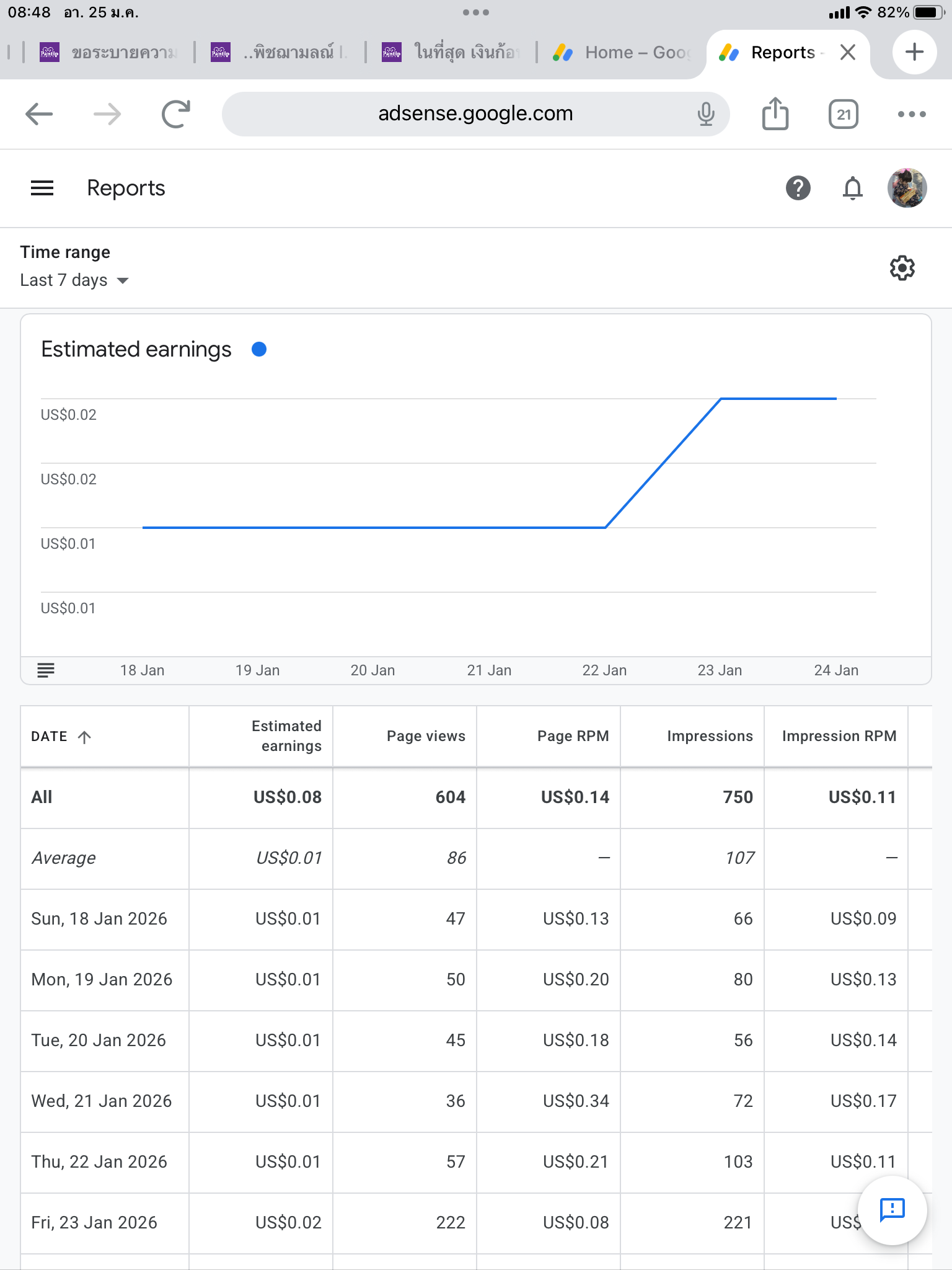Click the feedback chat bubble button

coord(892,1210)
